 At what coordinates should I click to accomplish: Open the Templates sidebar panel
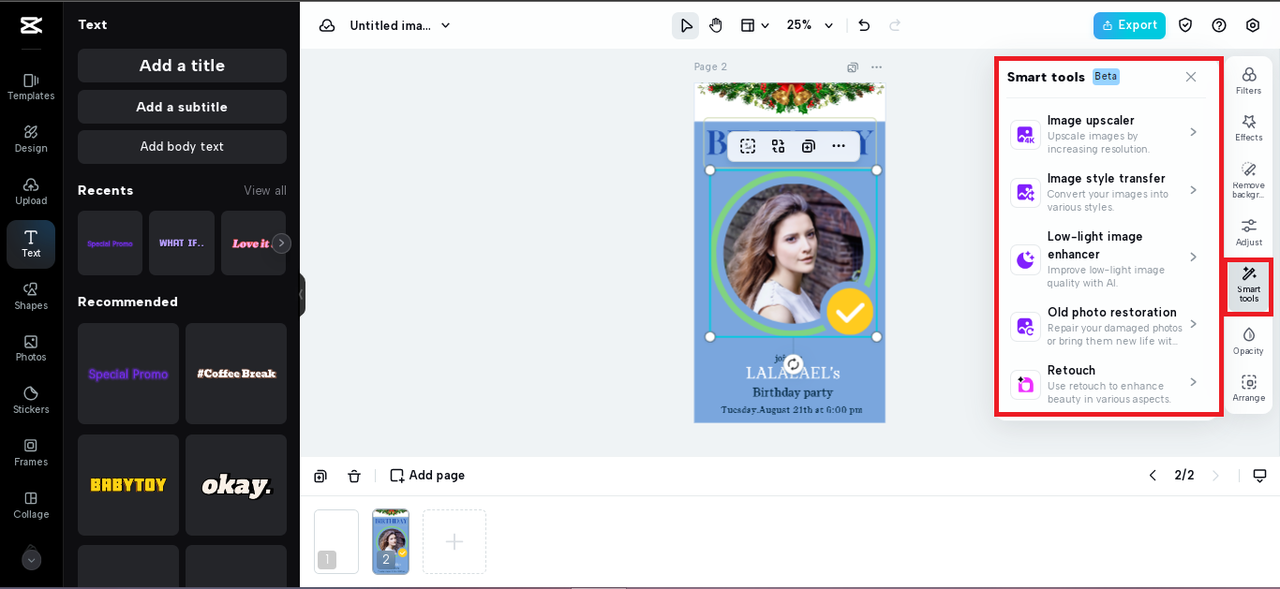click(x=31, y=86)
